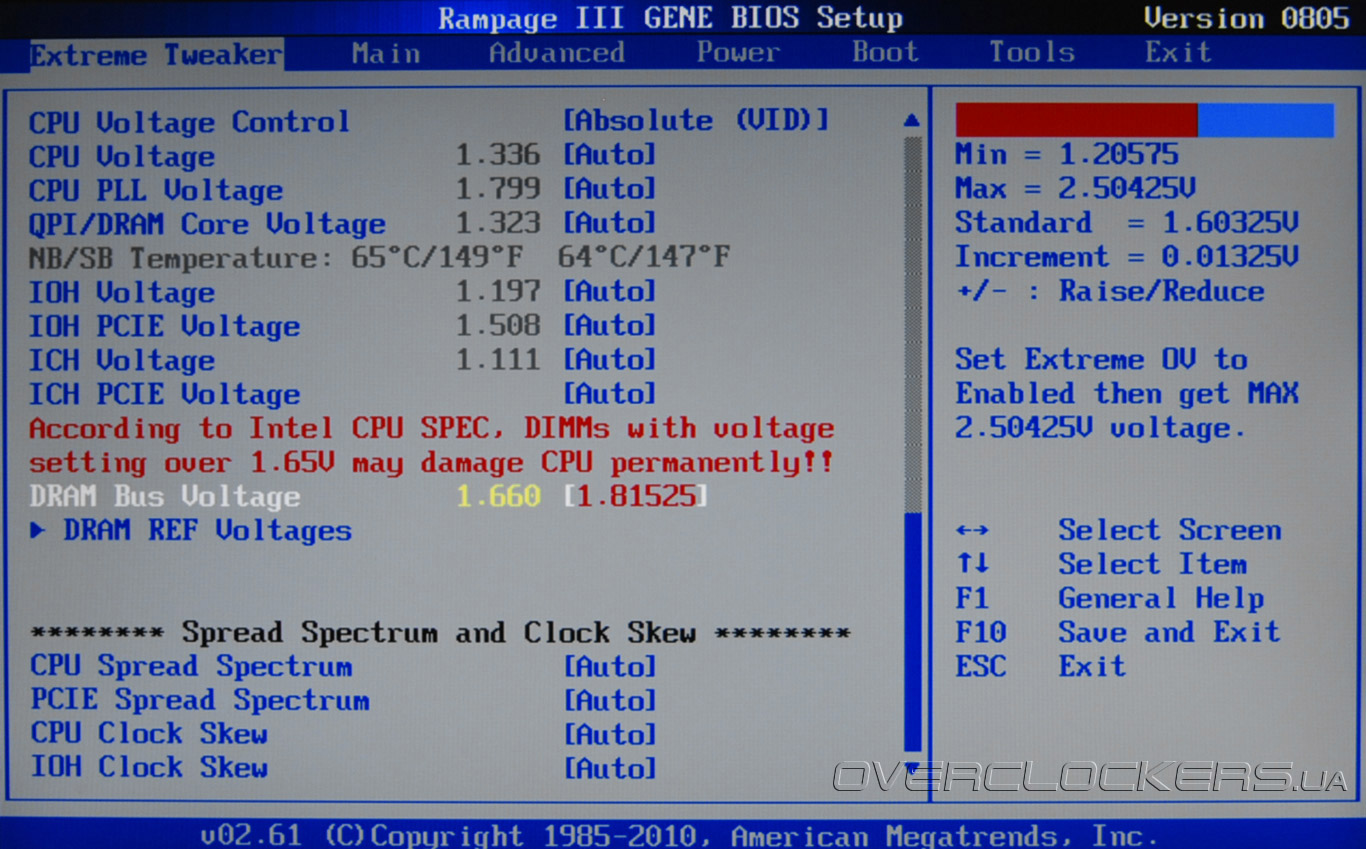Click the 1.508 IOH PCIE reading
Image resolution: width=1366 pixels, height=849 pixels.
point(498,325)
